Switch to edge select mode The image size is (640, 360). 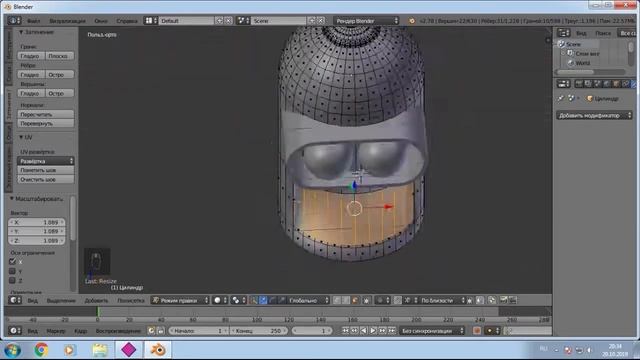point(346,300)
